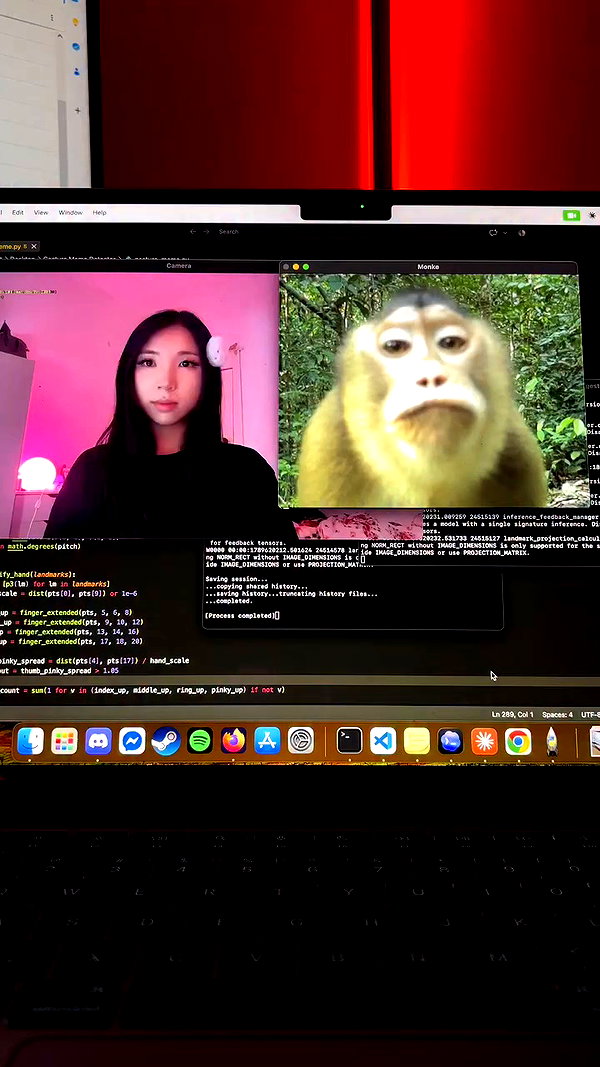Viewport: 600px width, 1067px height.
Task: Open the App Store Dock icon
Action: click(x=267, y=740)
